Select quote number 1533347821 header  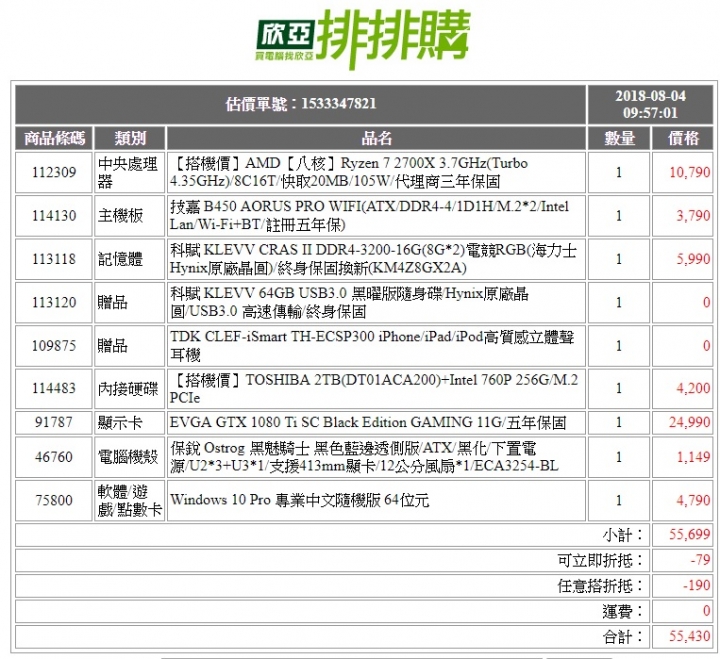click(301, 104)
